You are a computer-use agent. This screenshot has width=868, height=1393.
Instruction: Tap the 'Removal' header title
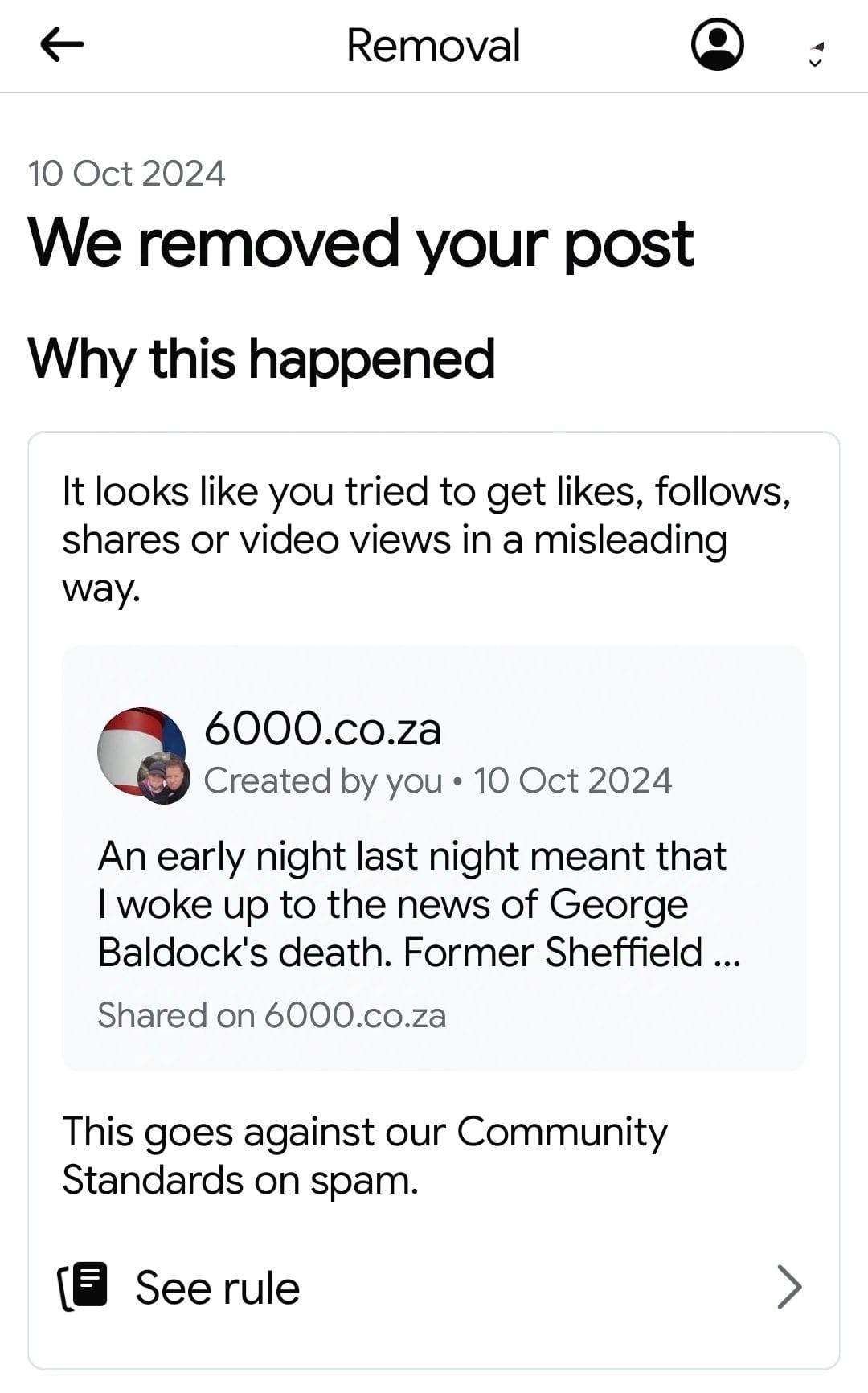pos(433,45)
